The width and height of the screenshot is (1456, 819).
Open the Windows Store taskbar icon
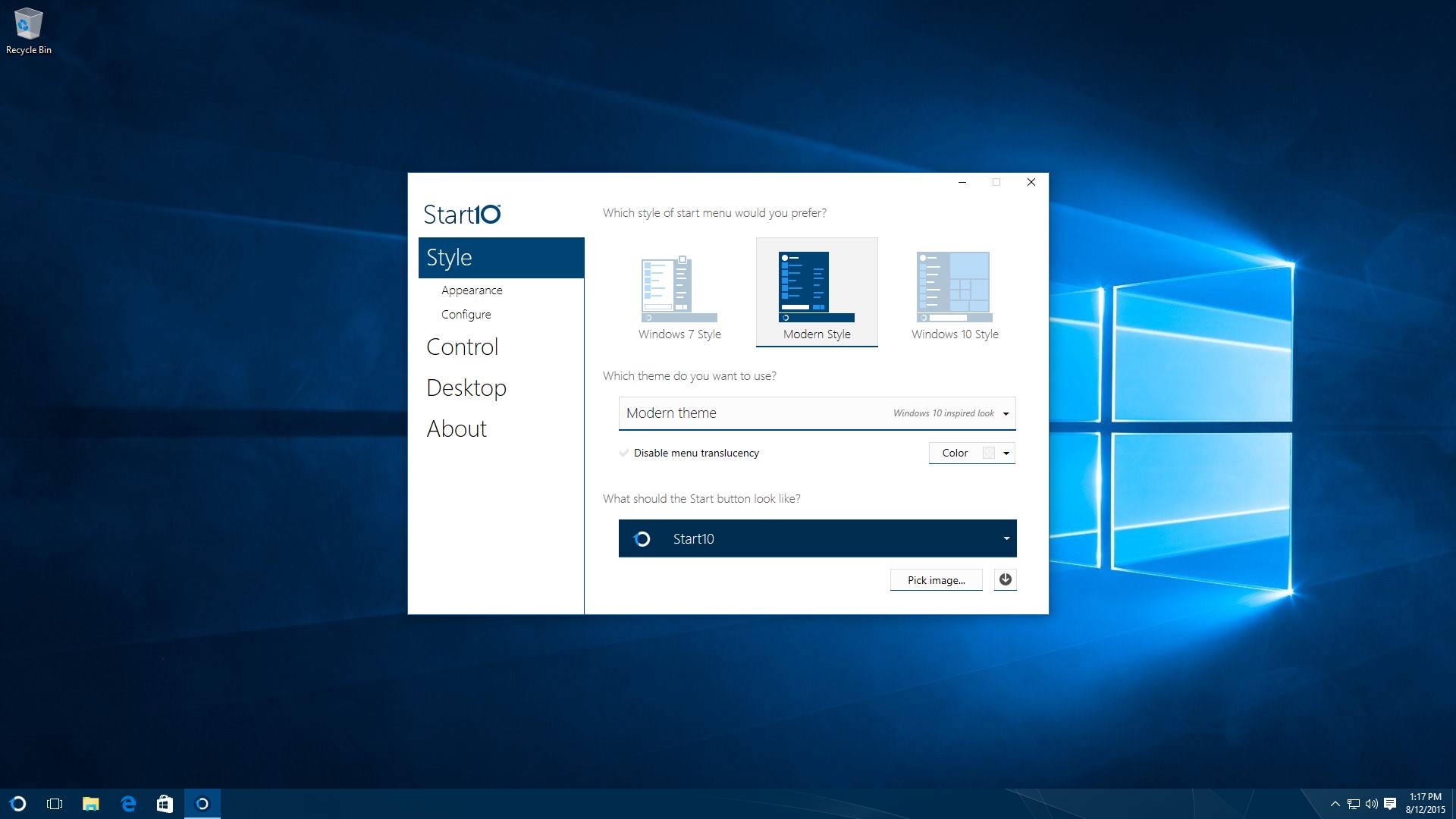165,804
